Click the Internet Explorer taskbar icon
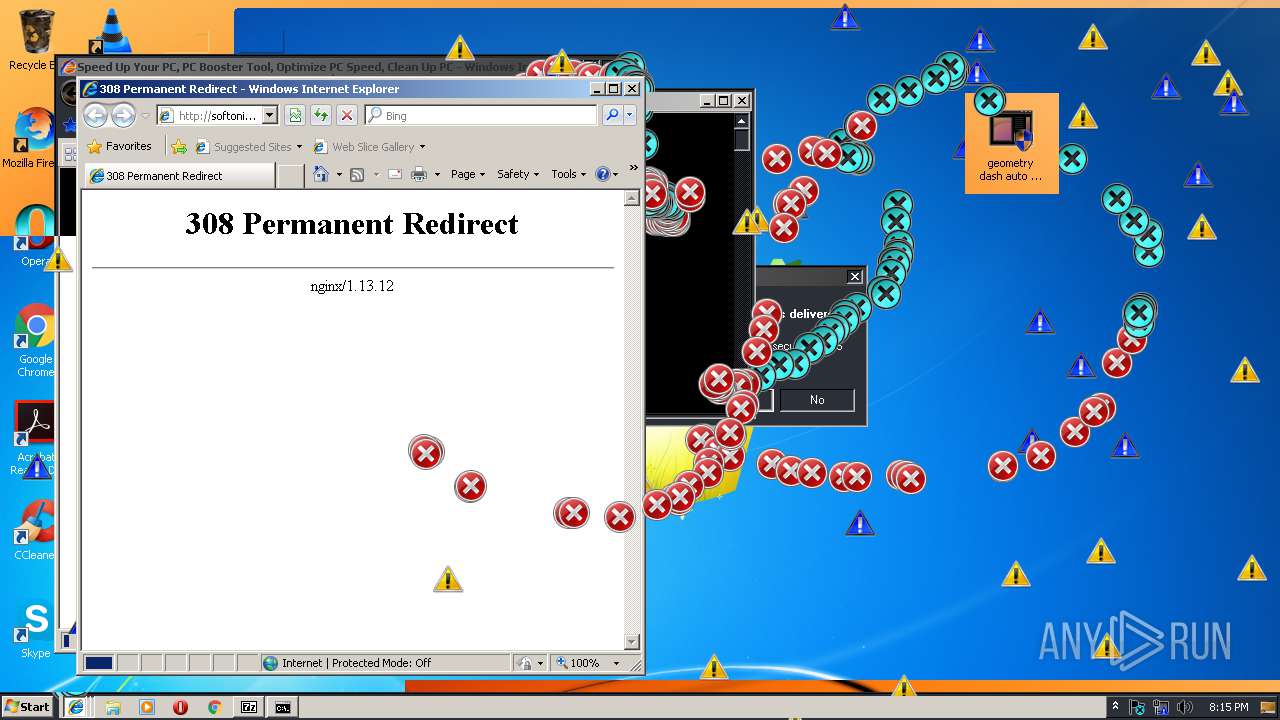Image resolution: width=1280 pixels, height=720 pixels. (75, 707)
